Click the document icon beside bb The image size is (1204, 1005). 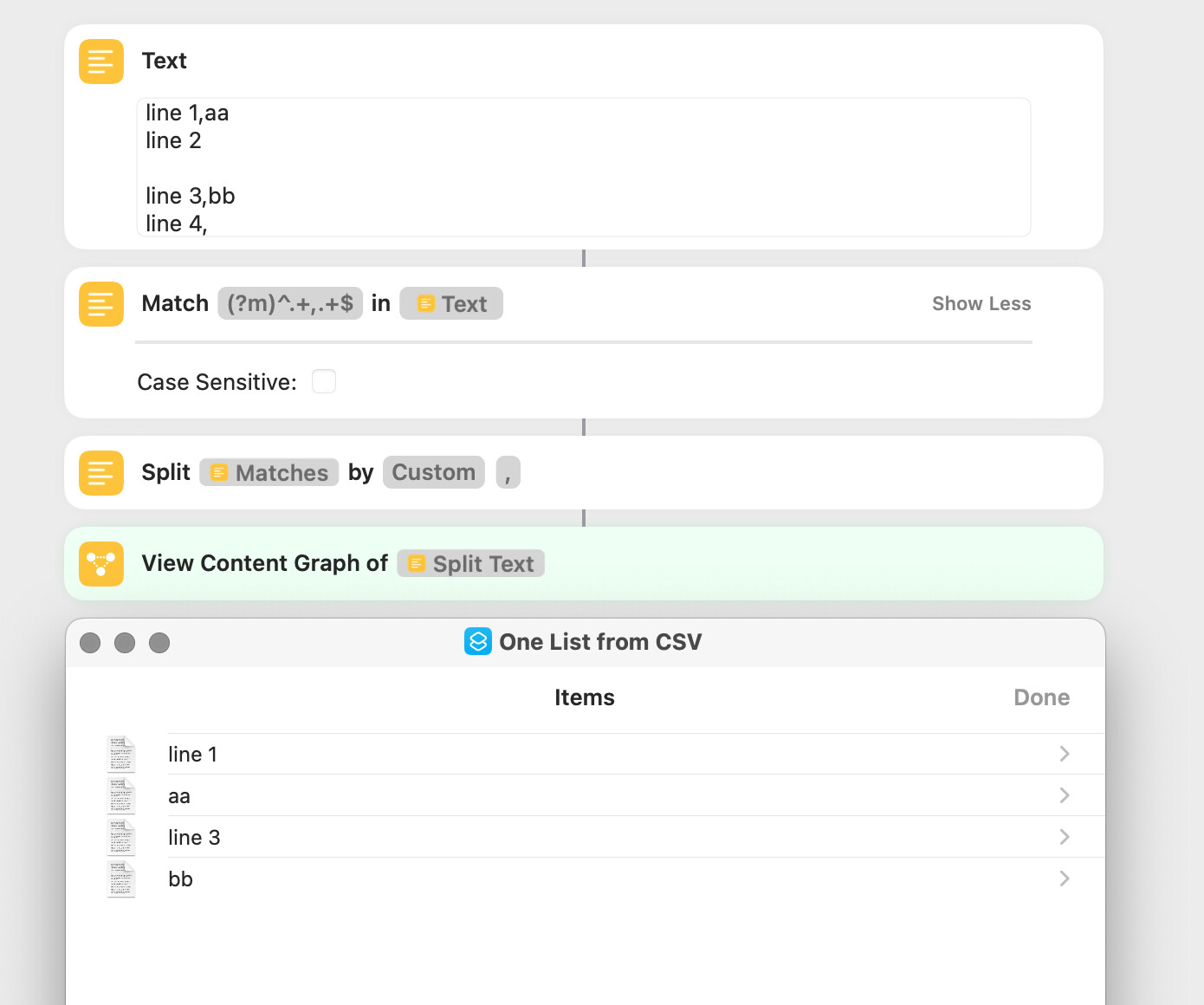(121, 879)
